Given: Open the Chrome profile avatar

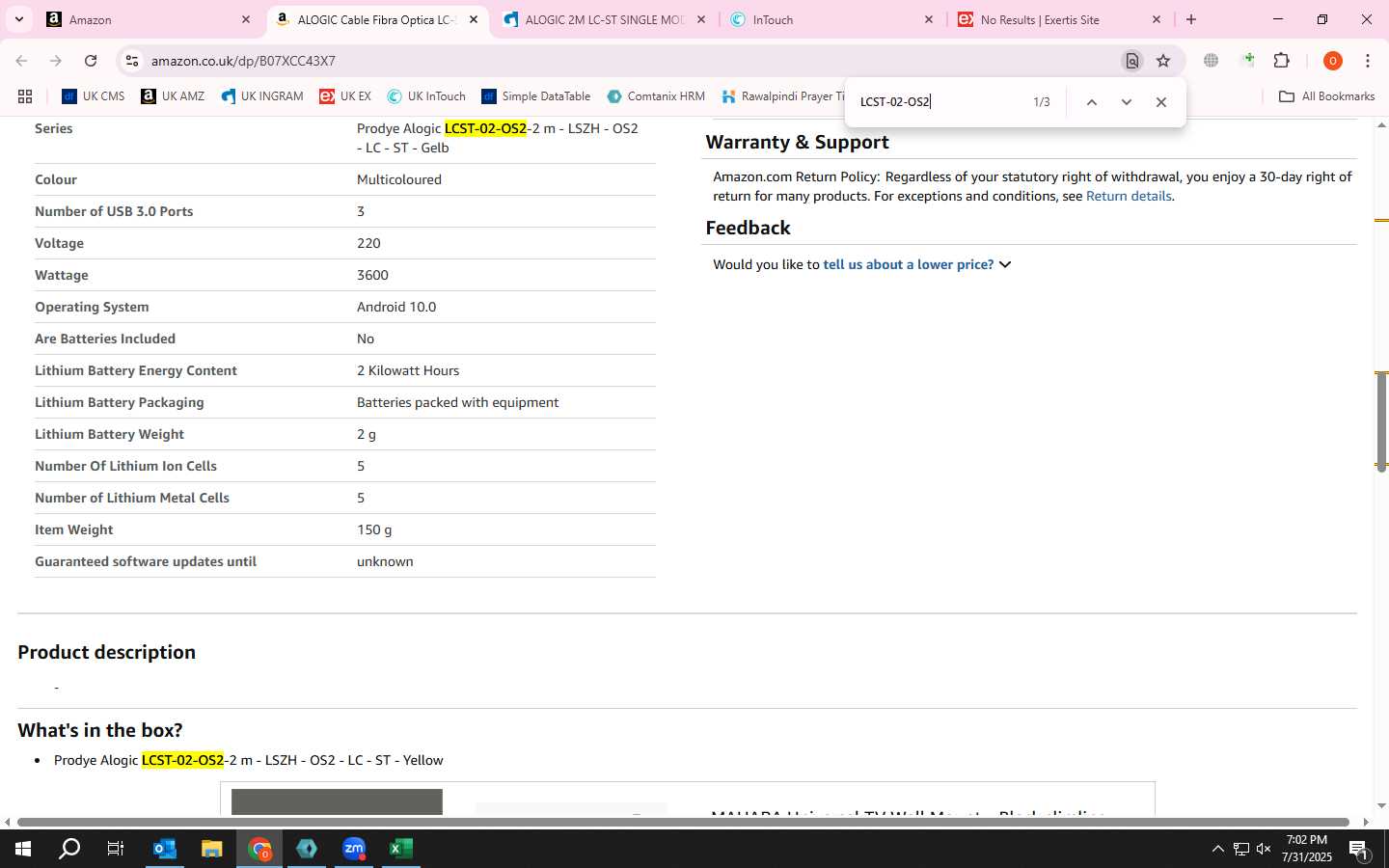Looking at the screenshot, I should [1333, 61].
